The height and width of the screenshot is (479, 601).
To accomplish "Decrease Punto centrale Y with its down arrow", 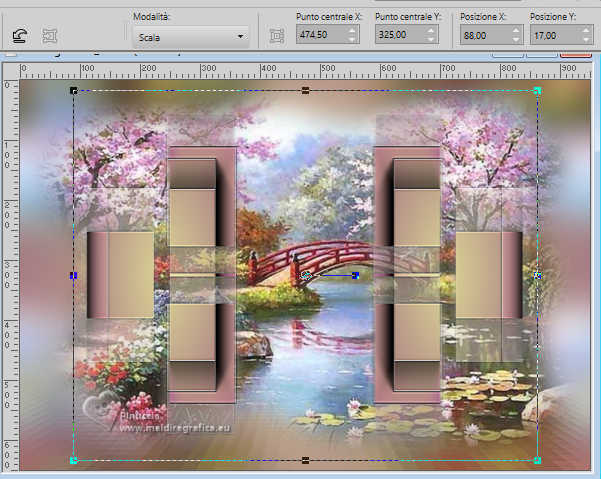I will (x=431, y=39).
